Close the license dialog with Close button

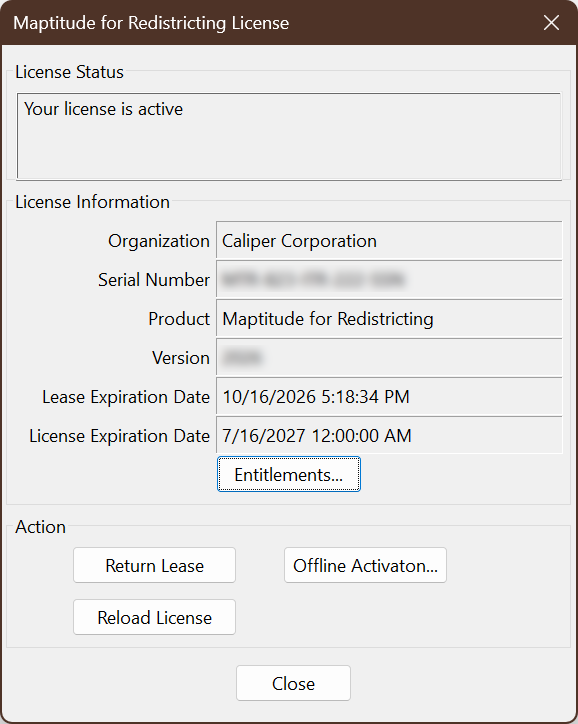pos(293,683)
